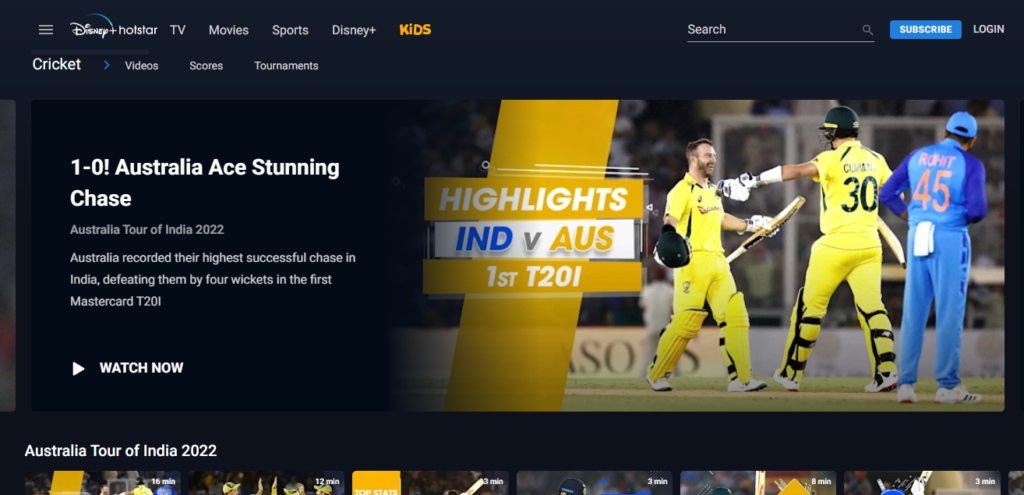The image size is (1024, 495).
Task: Go to Cricket Videos tab
Action: click(142, 66)
